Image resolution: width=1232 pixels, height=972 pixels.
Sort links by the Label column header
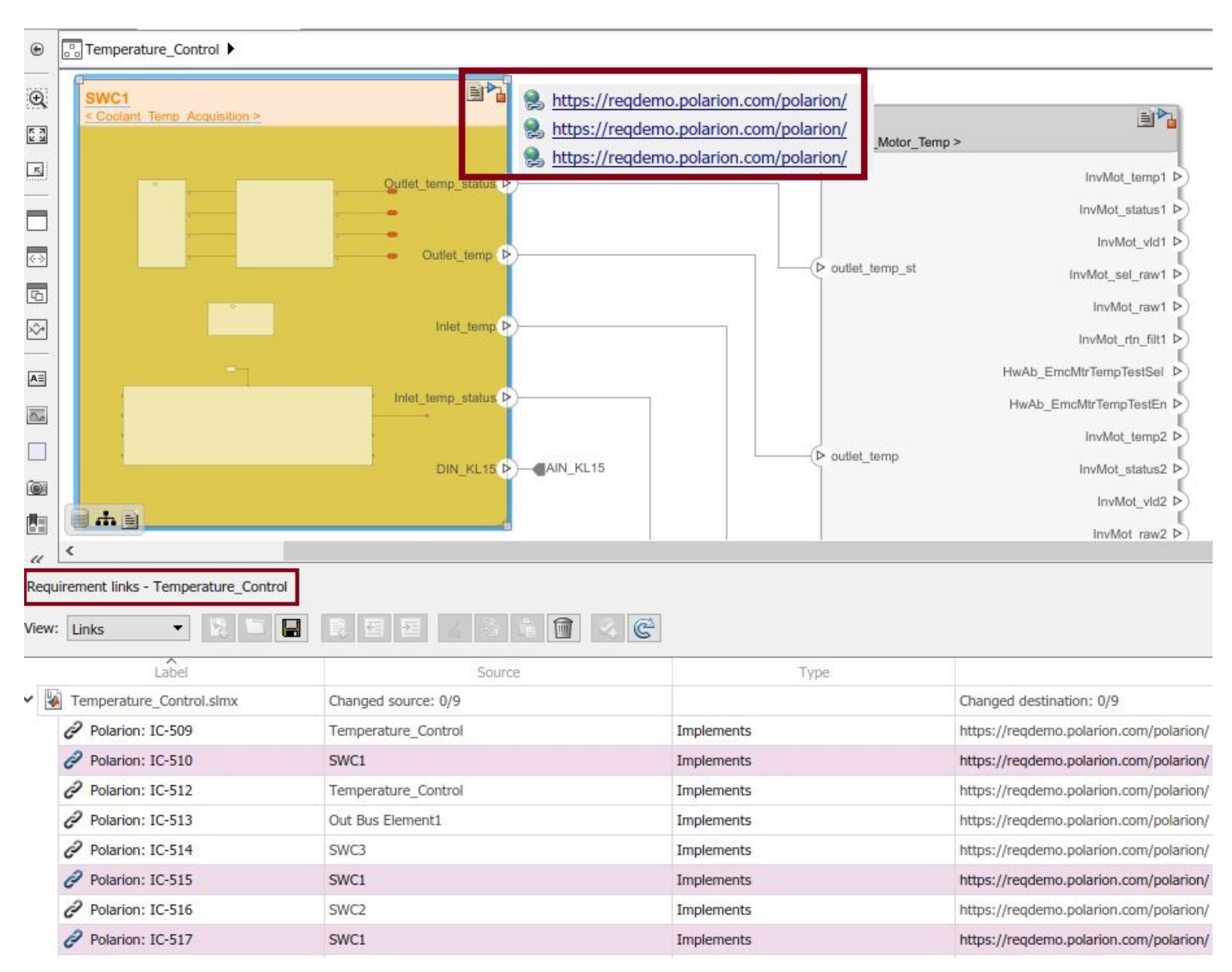171,672
